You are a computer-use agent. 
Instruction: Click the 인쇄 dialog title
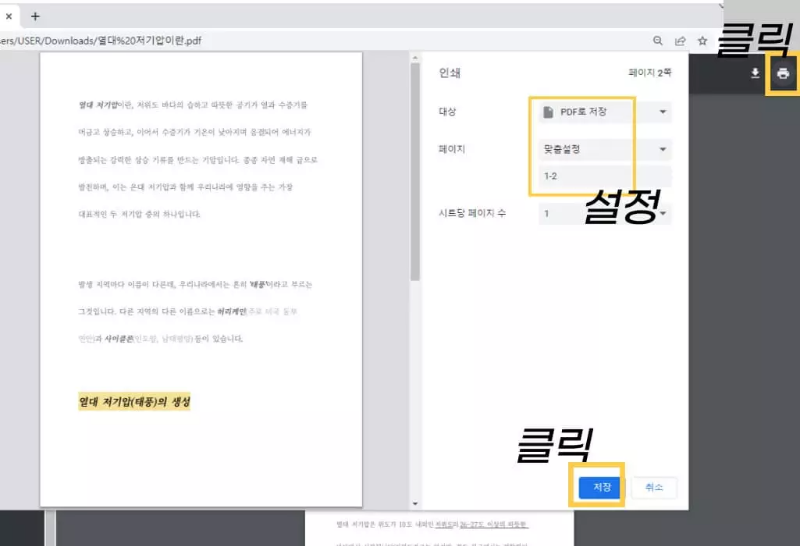(449, 73)
